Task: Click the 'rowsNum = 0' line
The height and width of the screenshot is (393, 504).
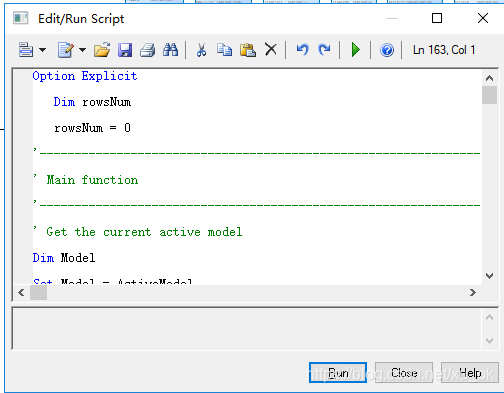Action: pyautogui.click(x=92, y=128)
